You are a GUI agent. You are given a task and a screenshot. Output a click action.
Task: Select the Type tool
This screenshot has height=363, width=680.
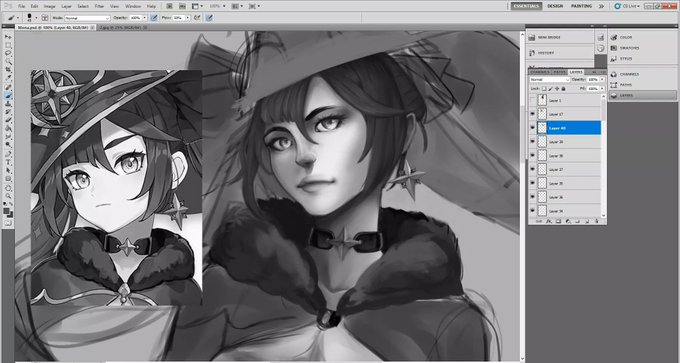pyautogui.click(x=8, y=163)
